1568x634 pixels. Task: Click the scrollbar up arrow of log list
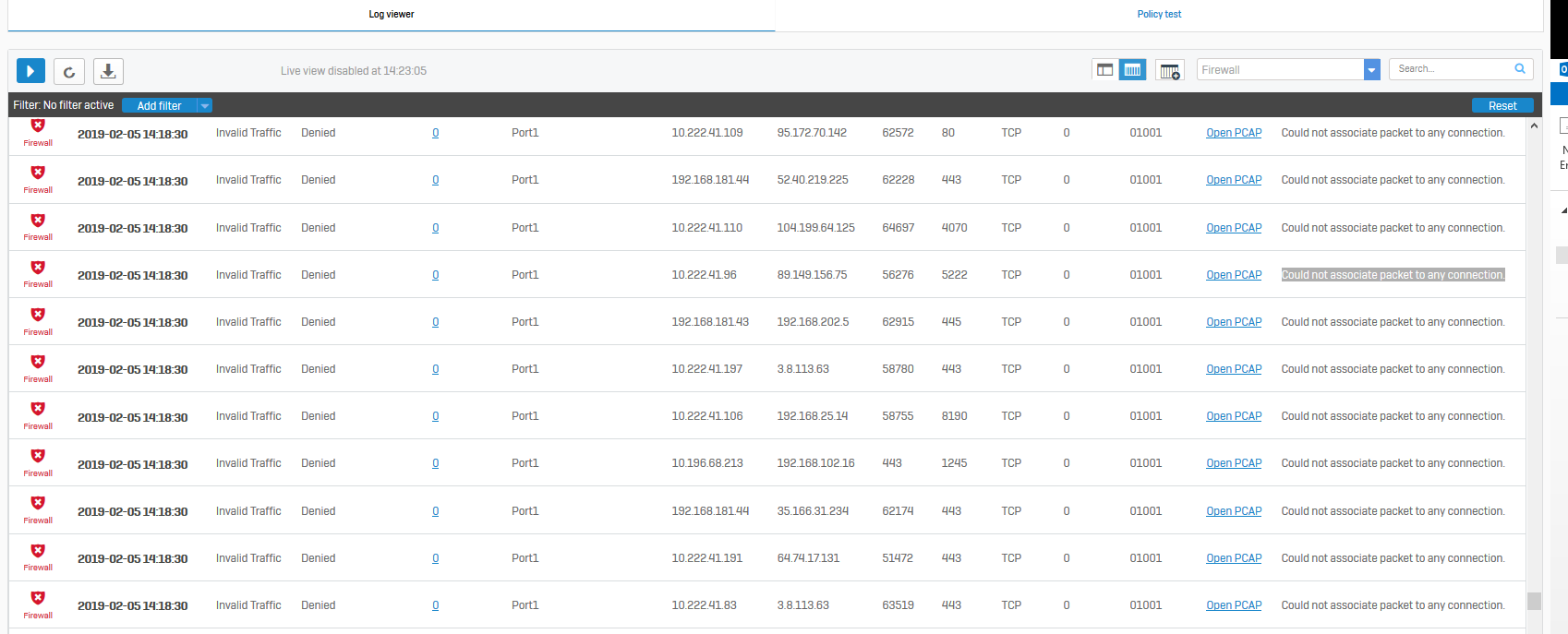1534,126
